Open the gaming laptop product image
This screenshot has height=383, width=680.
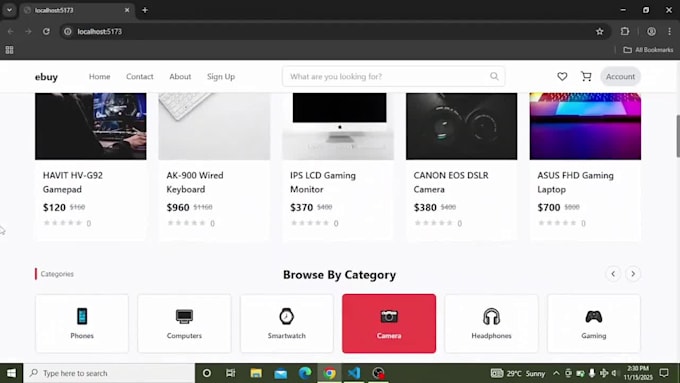[585, 126]
